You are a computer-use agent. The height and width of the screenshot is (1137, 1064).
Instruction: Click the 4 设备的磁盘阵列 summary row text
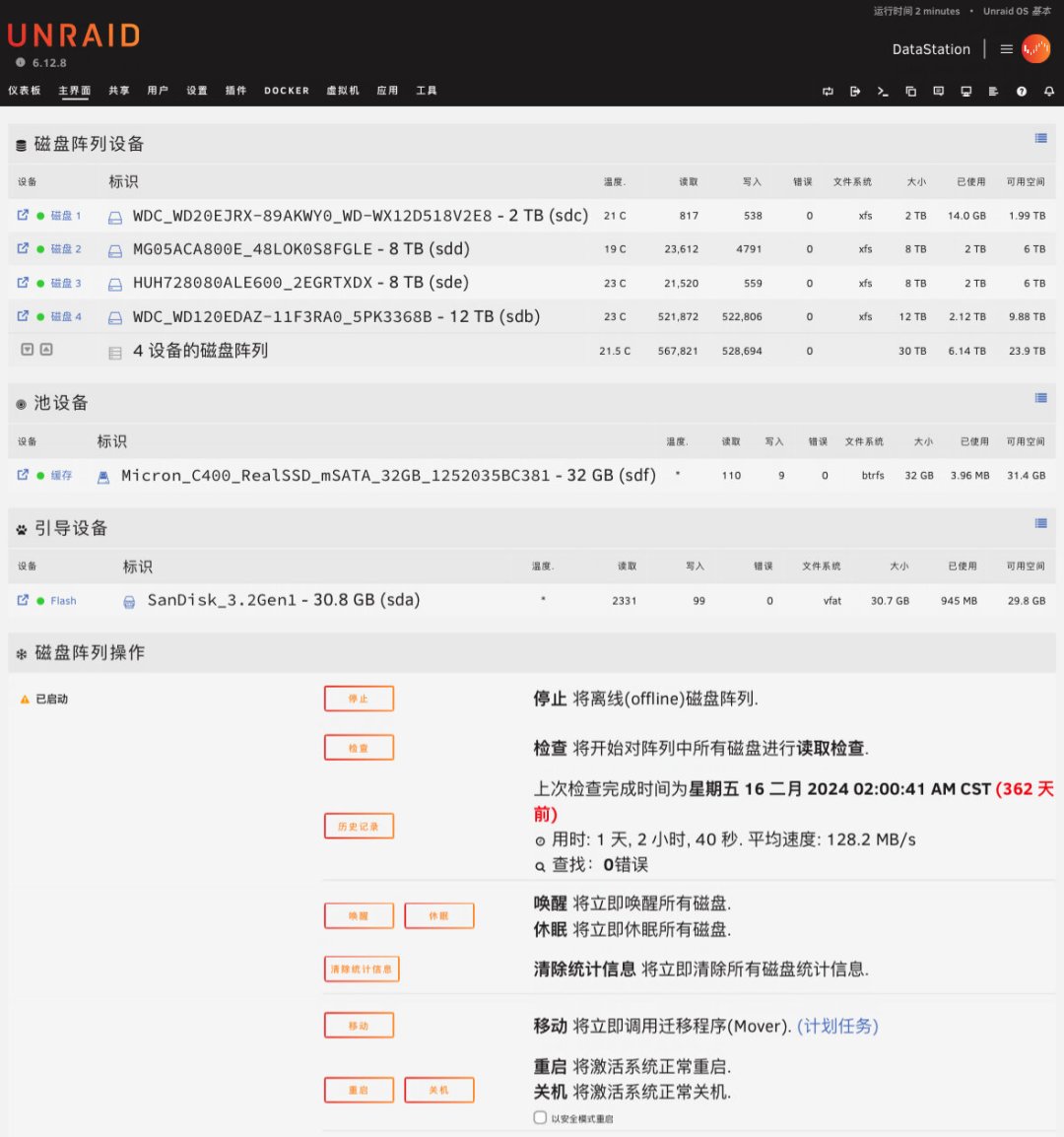[201, 350]
